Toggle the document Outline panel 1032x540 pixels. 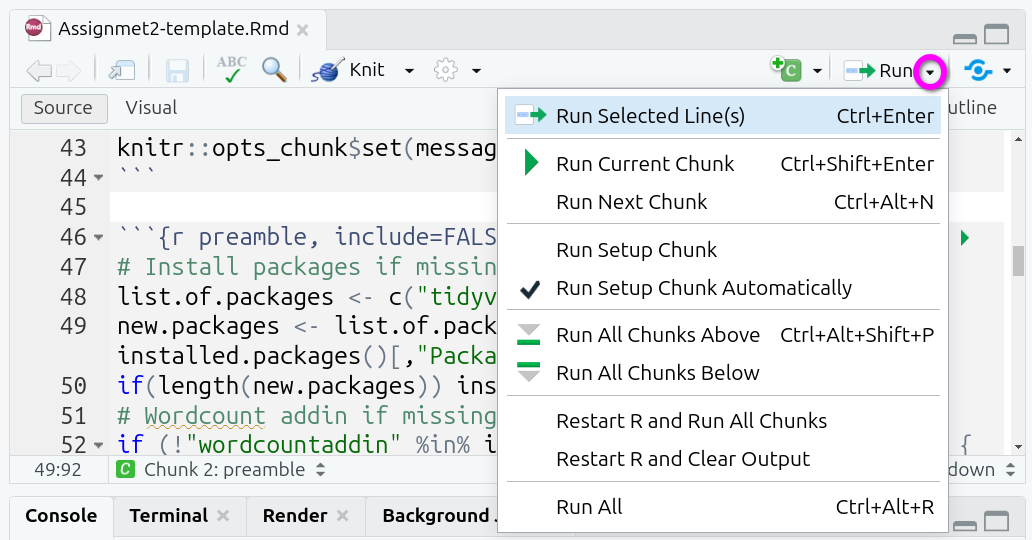point(973,108)
